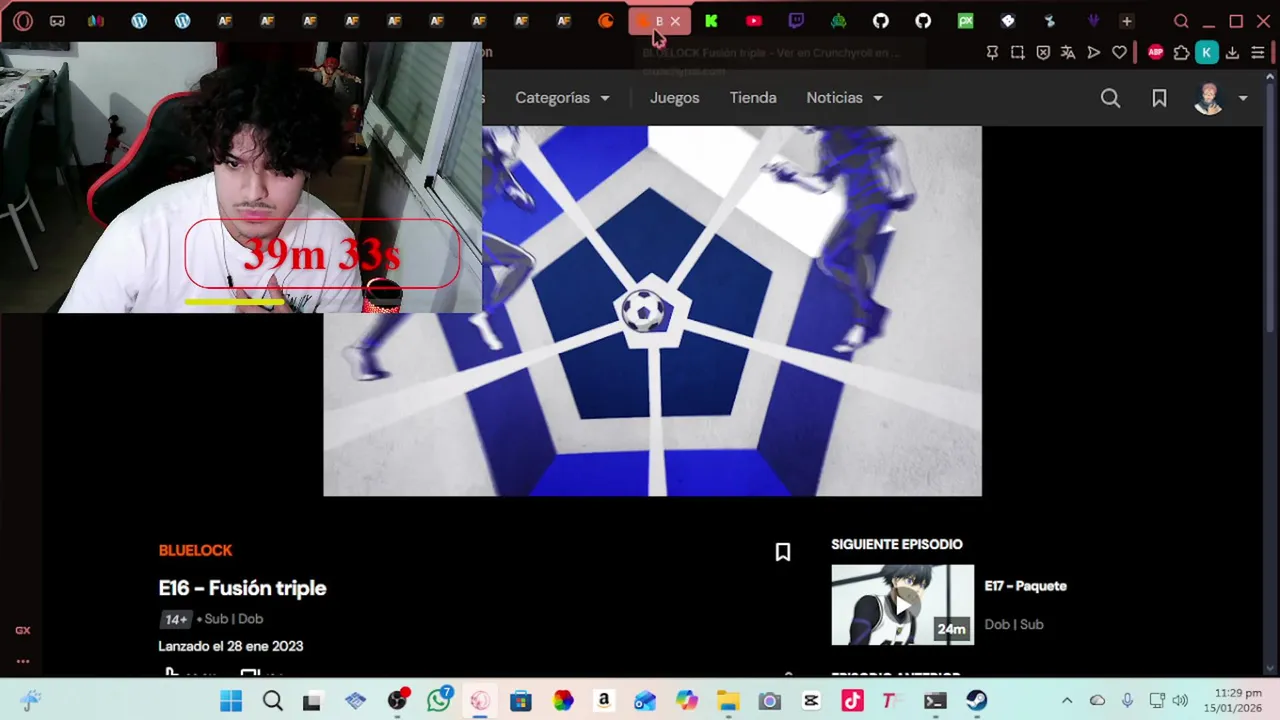Open sidebar three-dots settings

23,661
